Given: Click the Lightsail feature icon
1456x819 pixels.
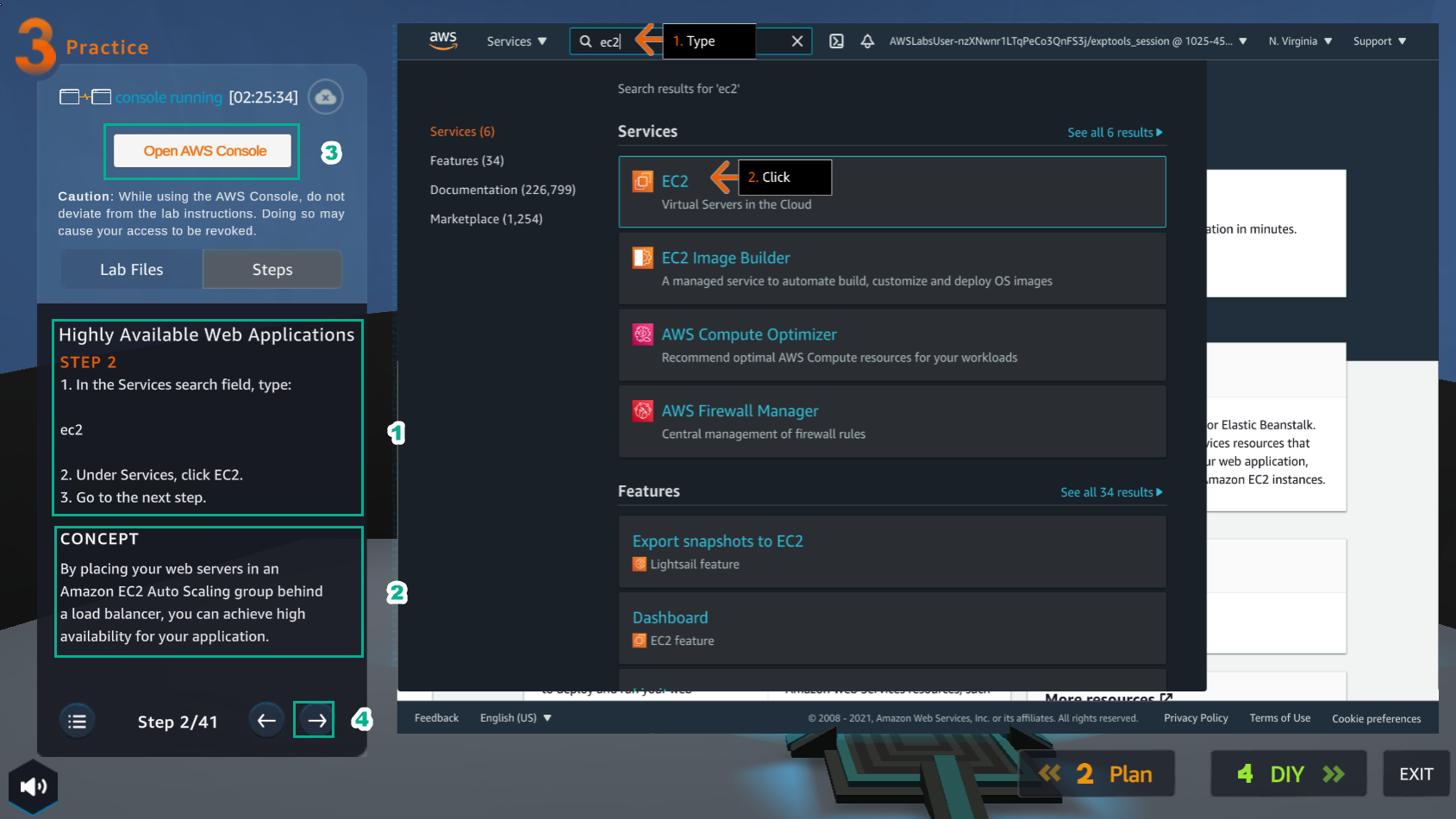Looking at the screenshot, I should (640, 565).
